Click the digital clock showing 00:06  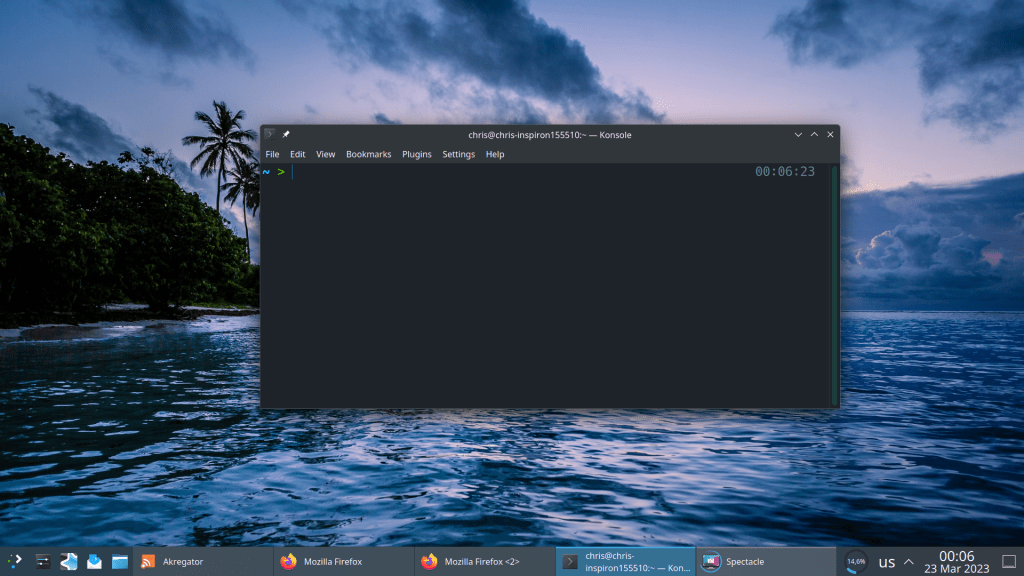tap(956, 562)
